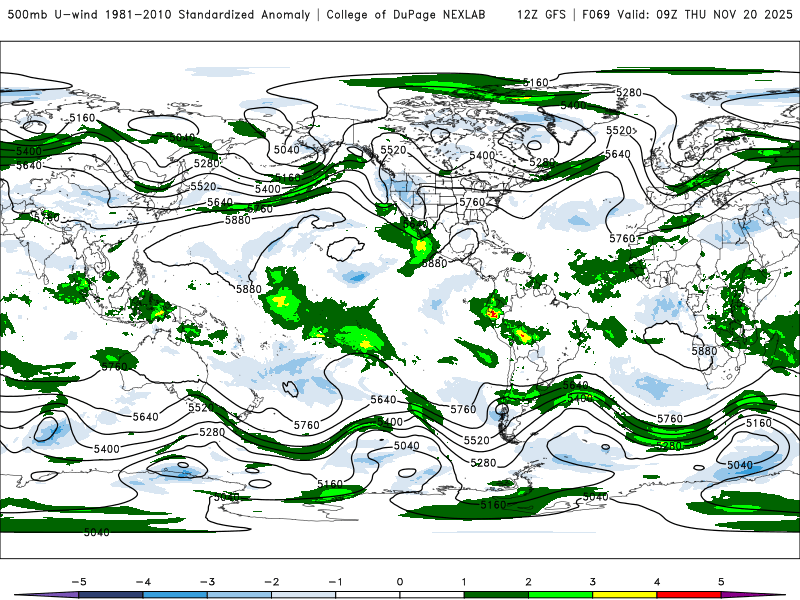Viewport: 800px width, 600px height.
Task: Click the "-1" colorbar tick label
Action: pyautogui.click(x=336, y=582)
